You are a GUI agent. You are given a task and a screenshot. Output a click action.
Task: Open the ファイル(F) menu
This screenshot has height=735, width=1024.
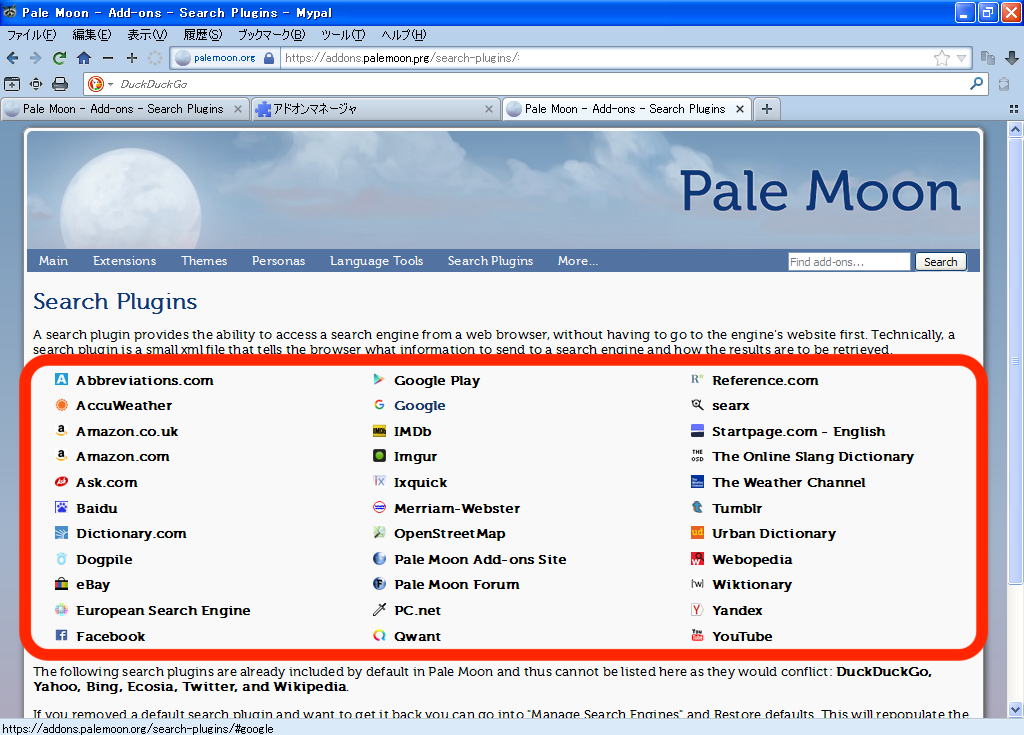(31, 35)
